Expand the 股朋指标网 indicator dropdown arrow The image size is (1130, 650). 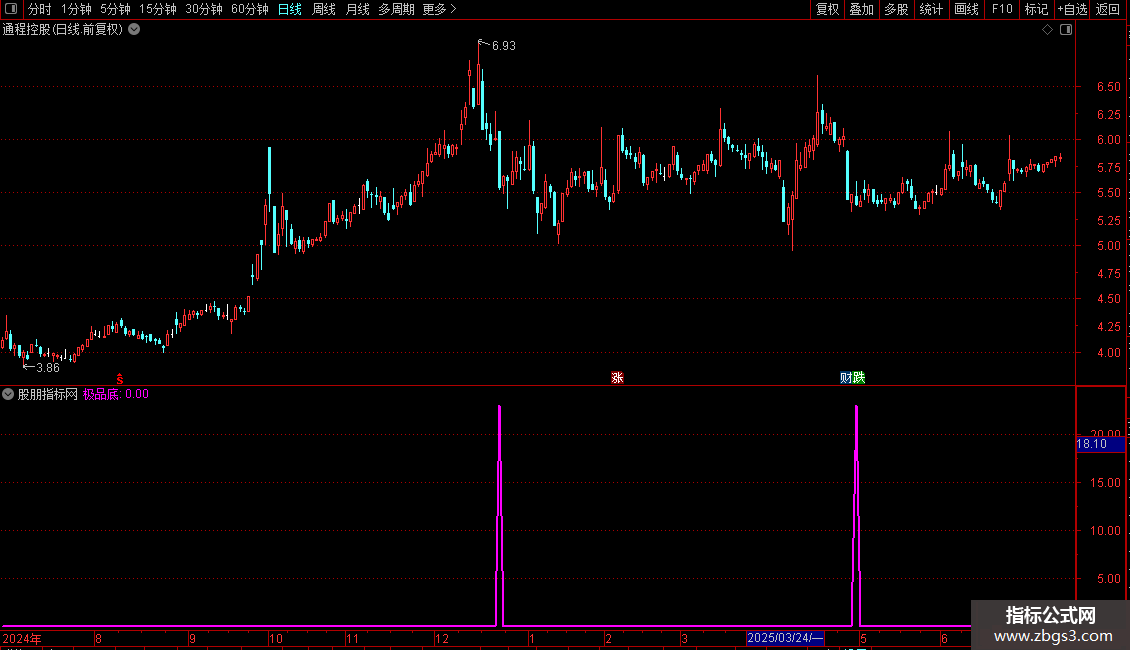(x=8, y=394)
